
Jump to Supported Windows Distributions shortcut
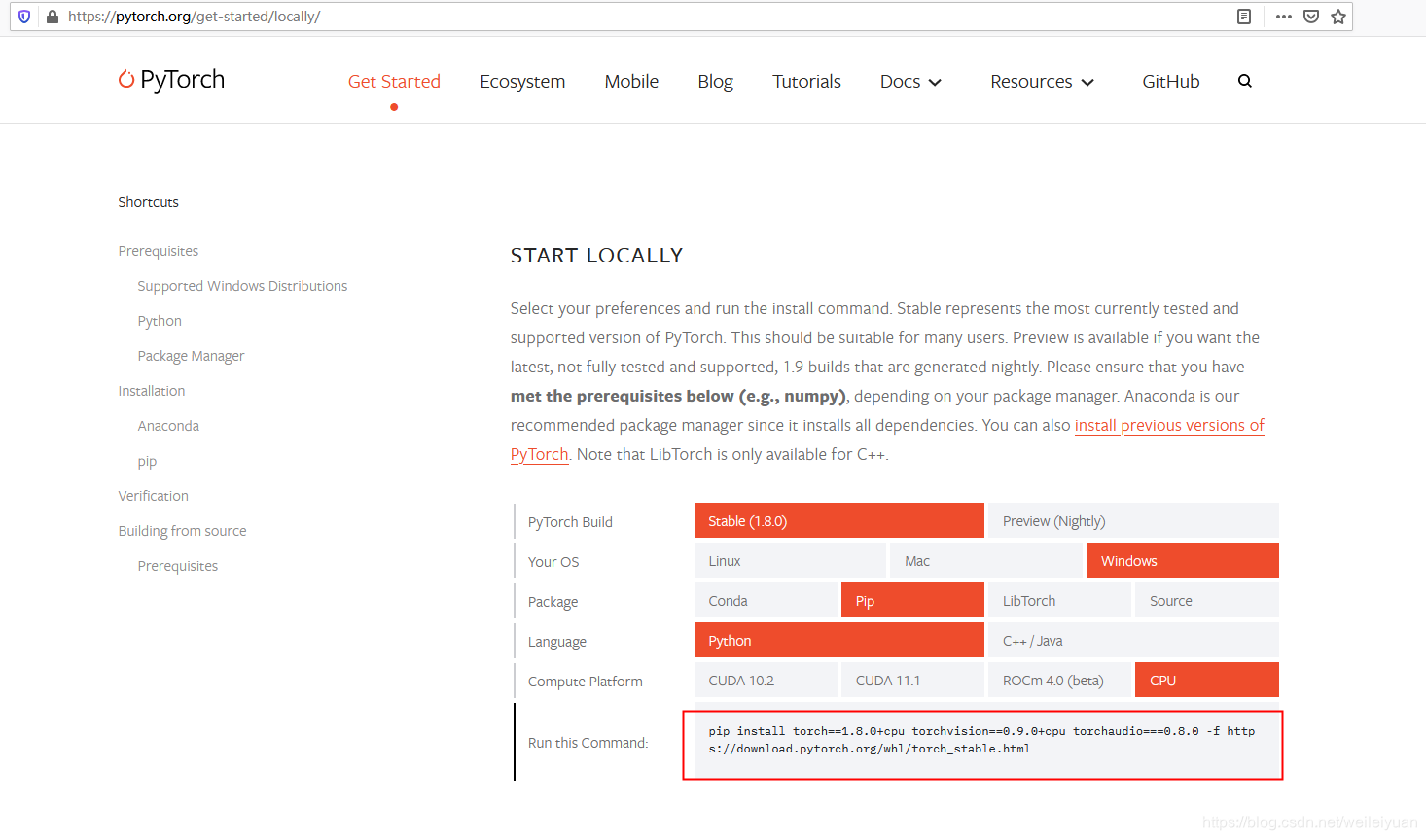point(242,286)
